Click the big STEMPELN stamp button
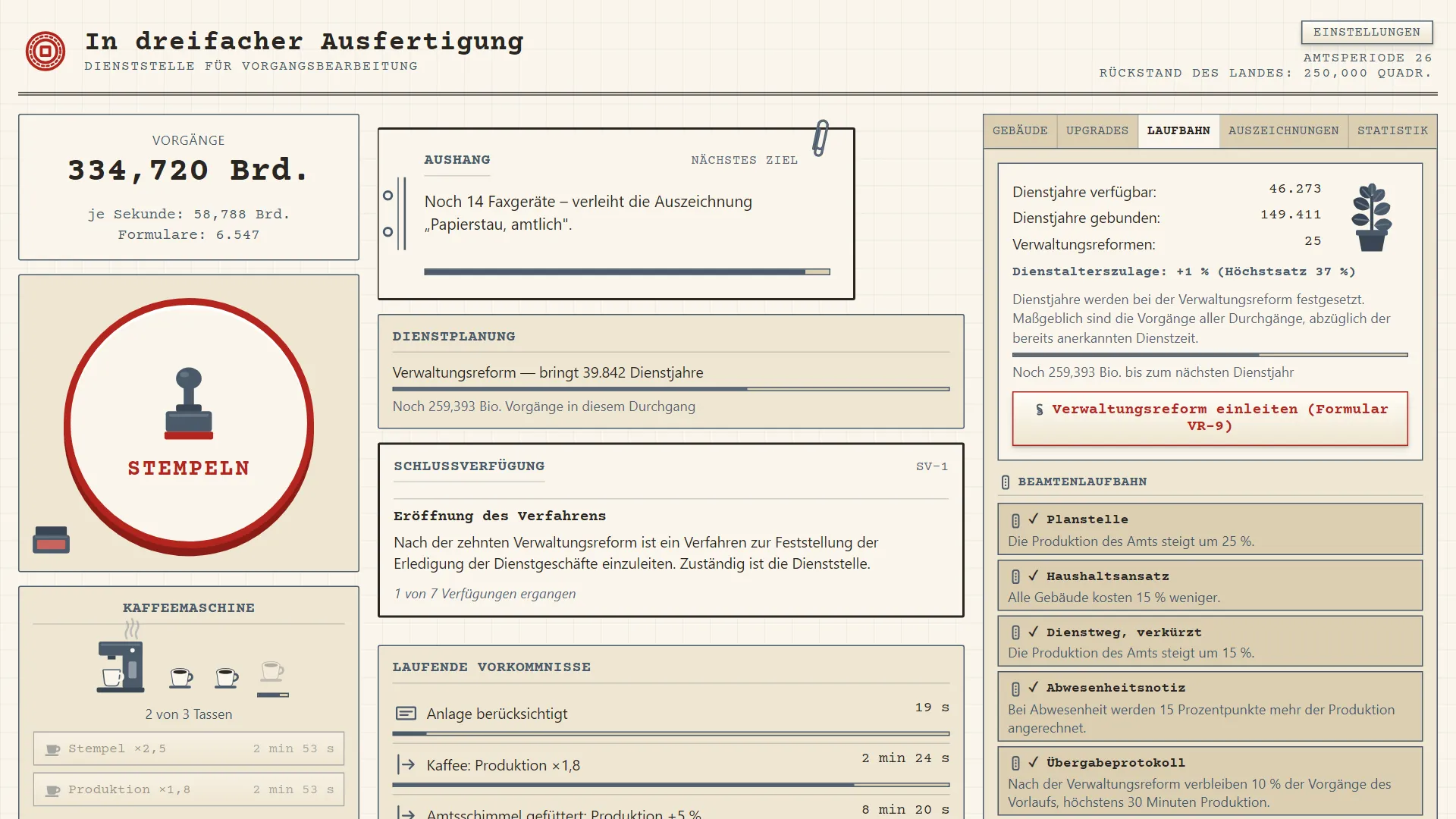 pos(189,425)
